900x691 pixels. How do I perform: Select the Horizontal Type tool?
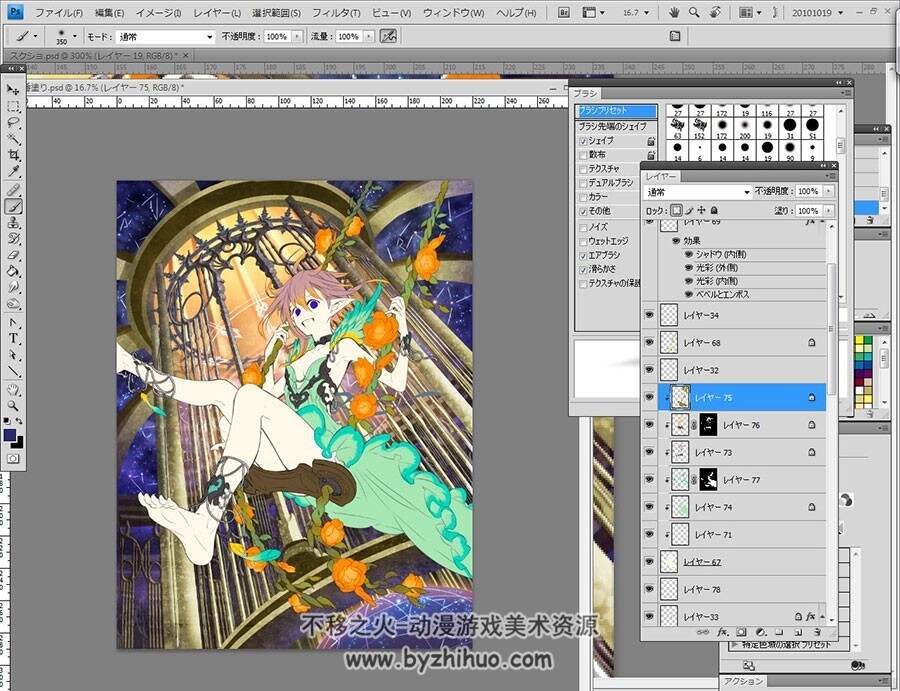coord(13,339)
